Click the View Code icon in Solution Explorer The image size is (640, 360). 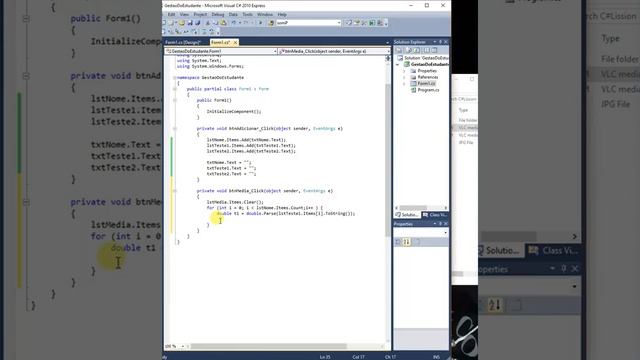pos(427,50)
